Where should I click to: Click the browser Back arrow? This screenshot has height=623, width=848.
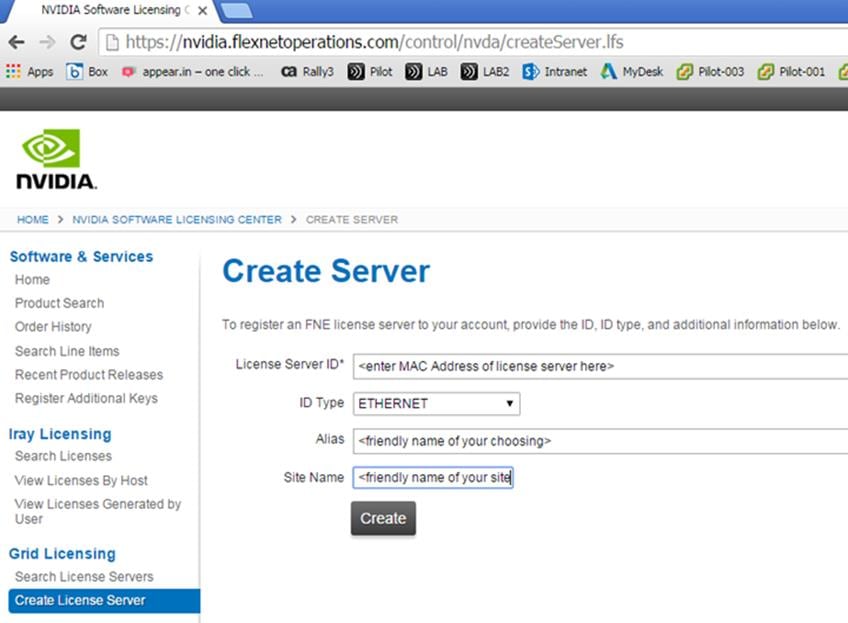[x=16, y=42]
